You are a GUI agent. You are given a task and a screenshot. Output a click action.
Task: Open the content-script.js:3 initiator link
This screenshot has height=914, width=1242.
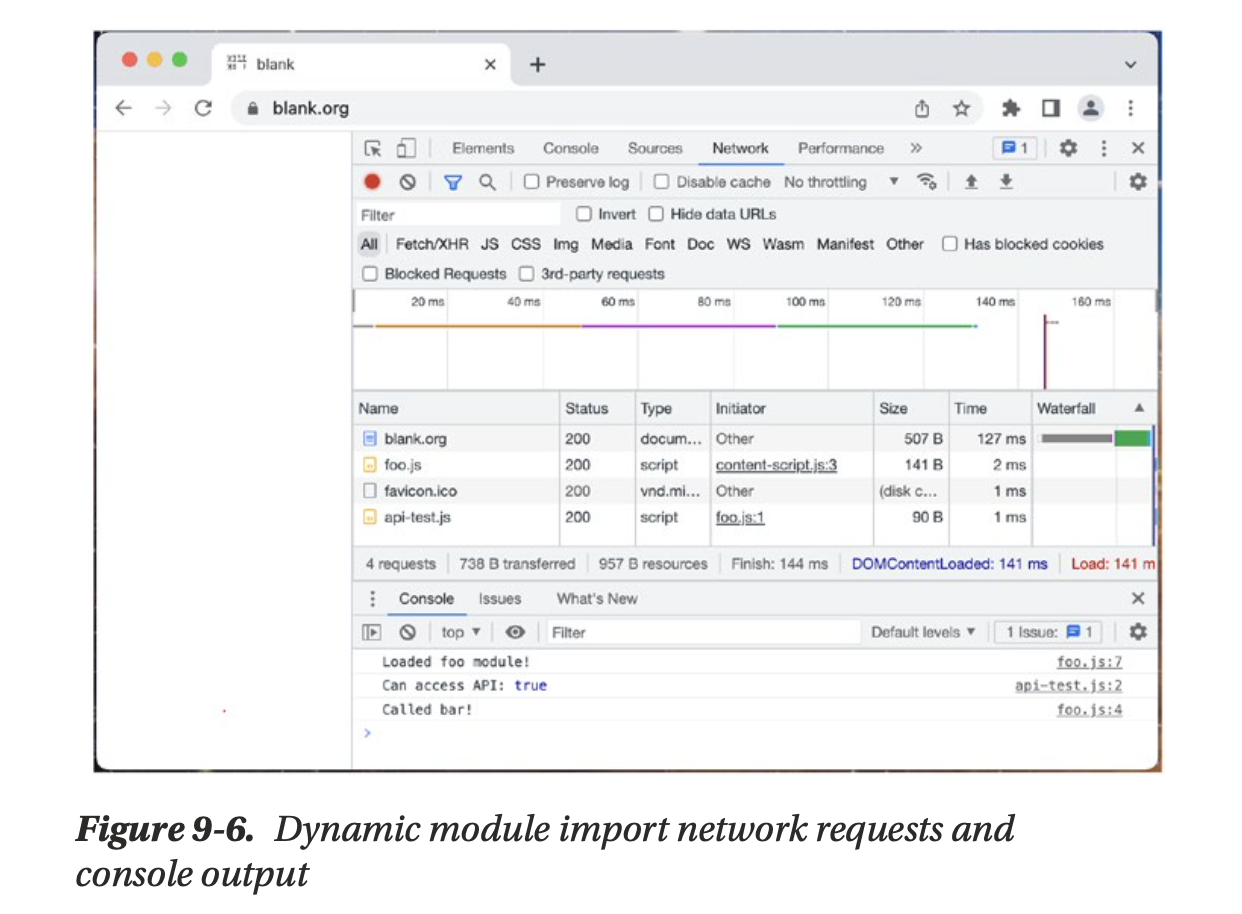pyautogui.click(x=776, y=465)
